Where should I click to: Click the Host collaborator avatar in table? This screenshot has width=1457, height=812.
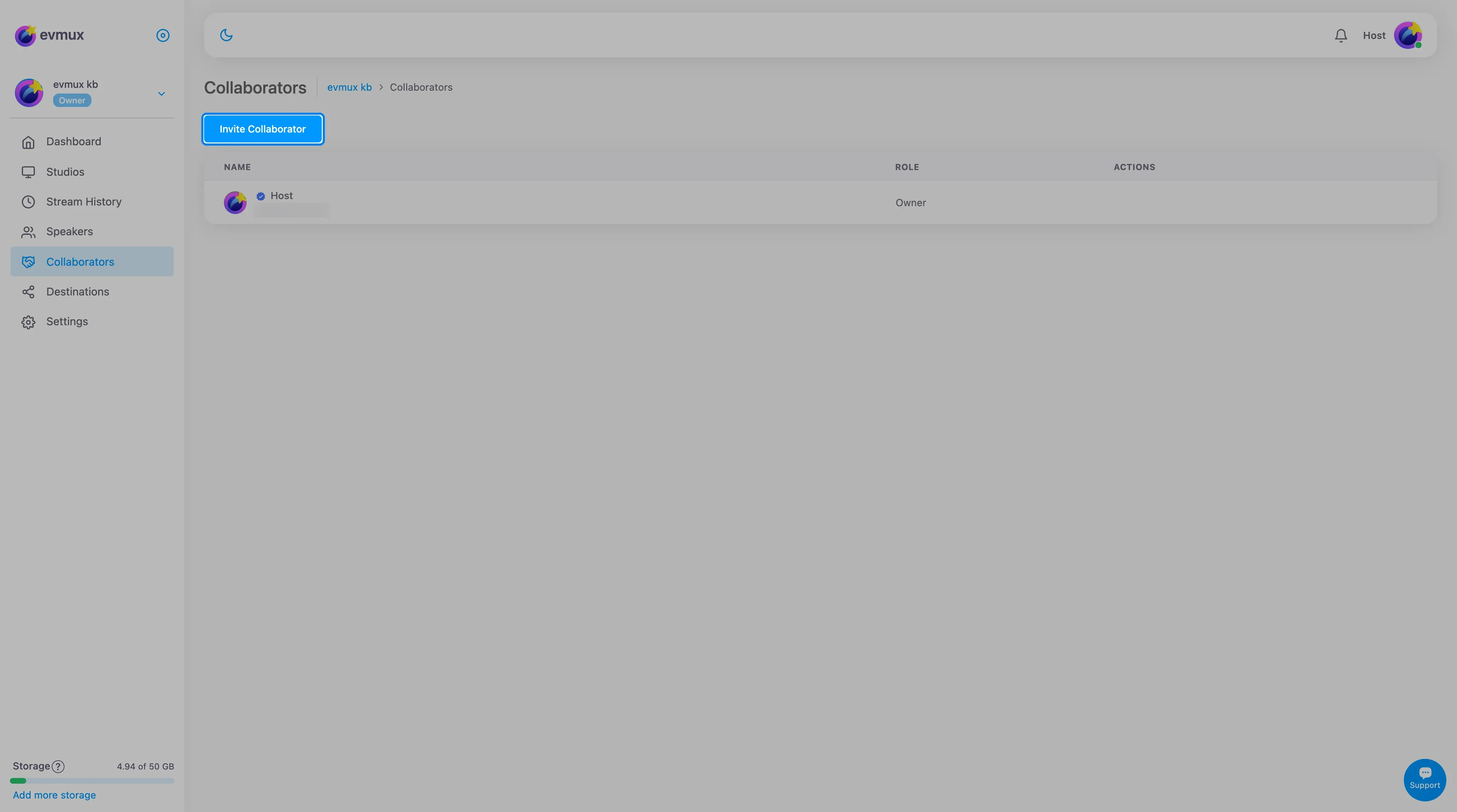[235, 202]
